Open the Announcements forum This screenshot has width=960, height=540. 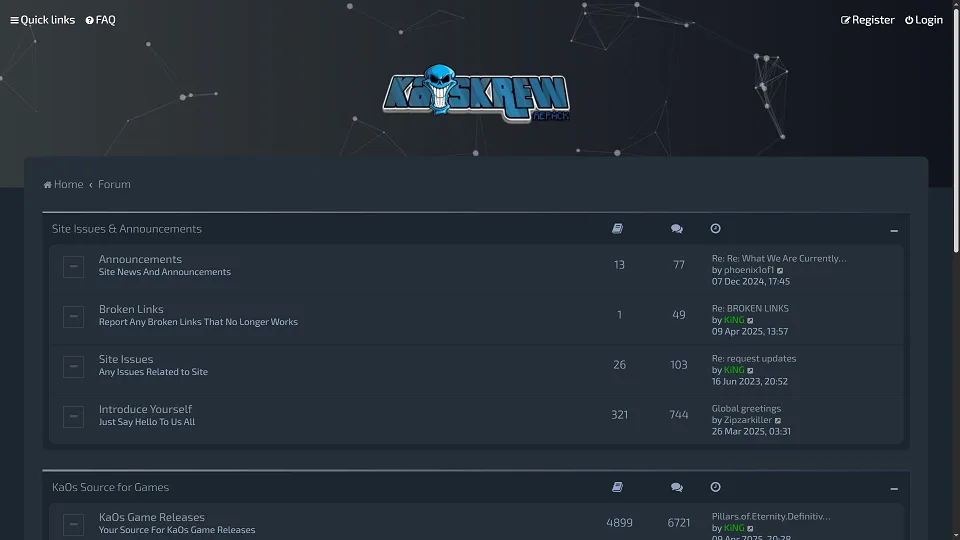pyautogui.click(x=140, y=259)
